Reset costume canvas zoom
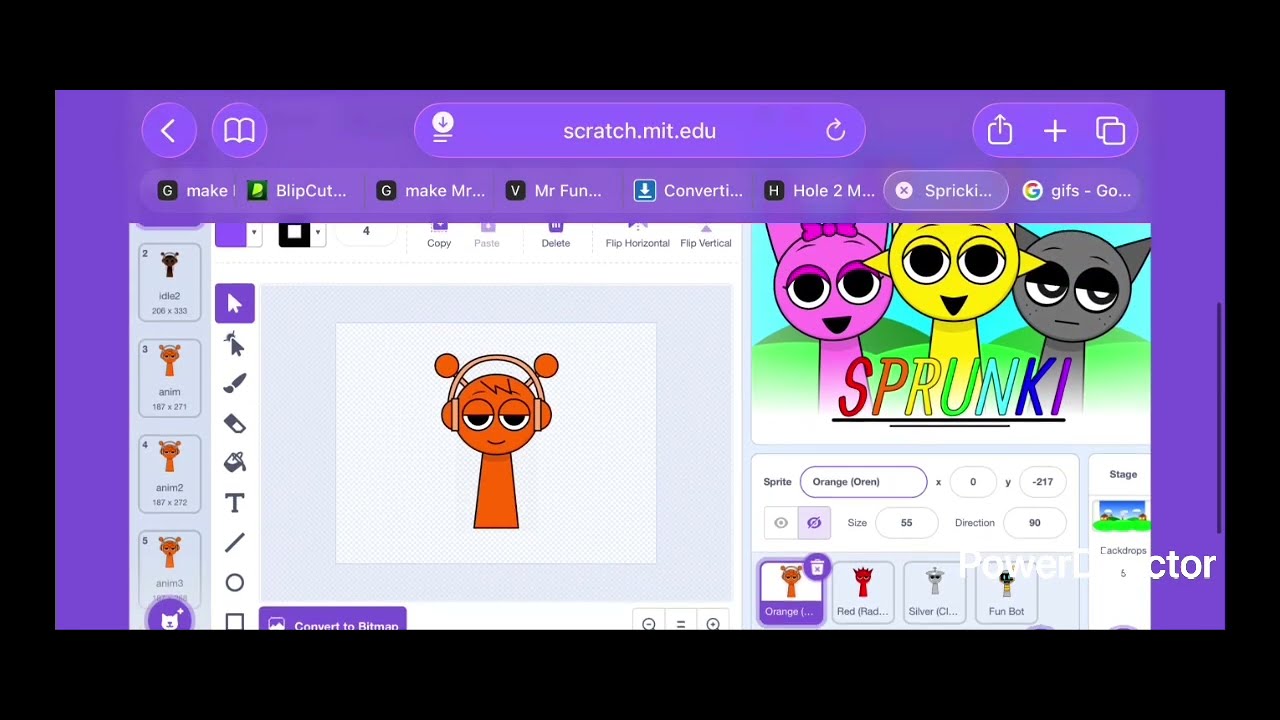This screenshot has height=720, width=1280. pyautogui.click(x=681, y=624)
